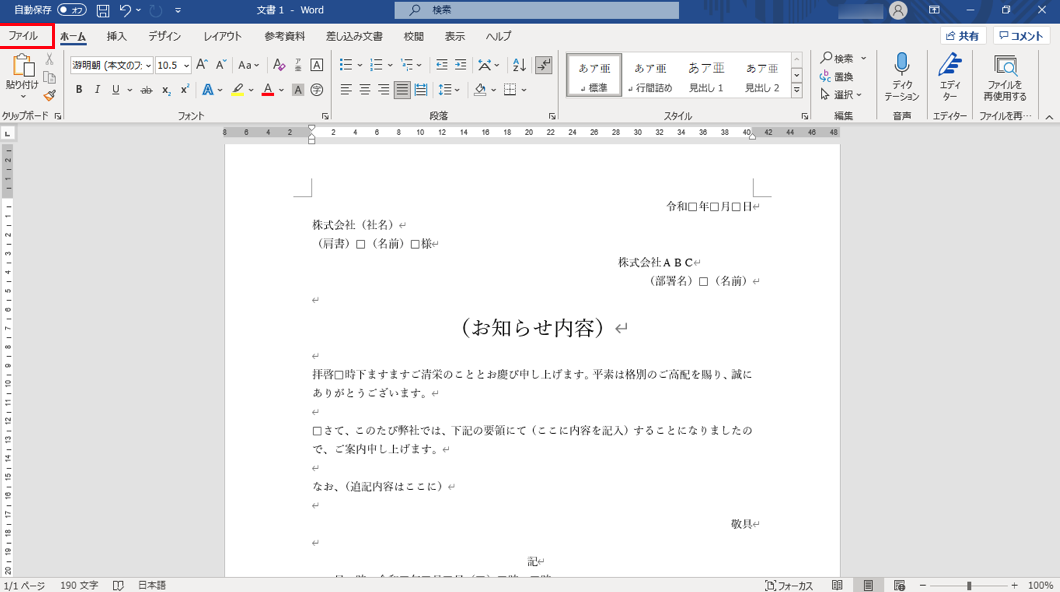
Task: Switch to read mode view icon
Action: [837, 585]
